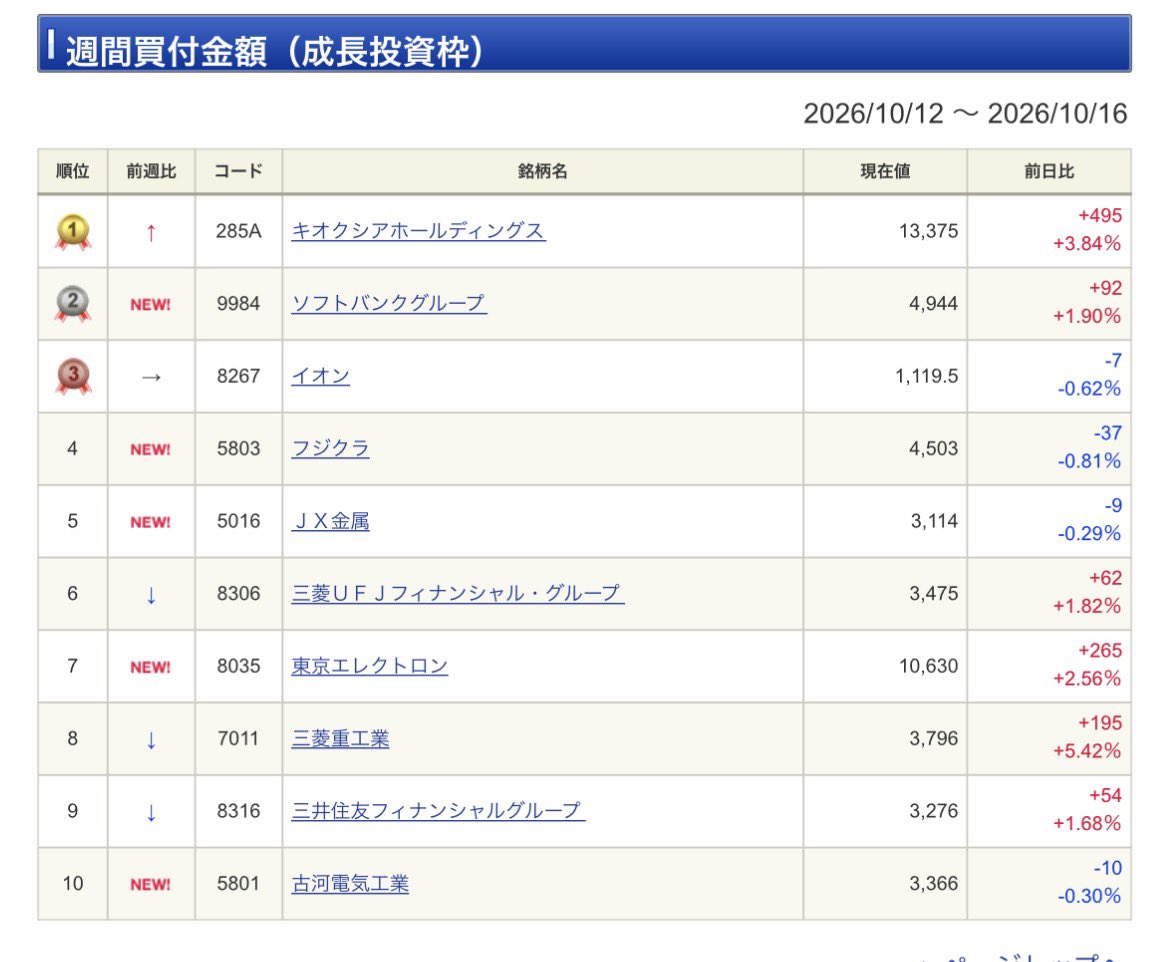Open the 東京エレクトロン stock link

[x=369, y=666]
